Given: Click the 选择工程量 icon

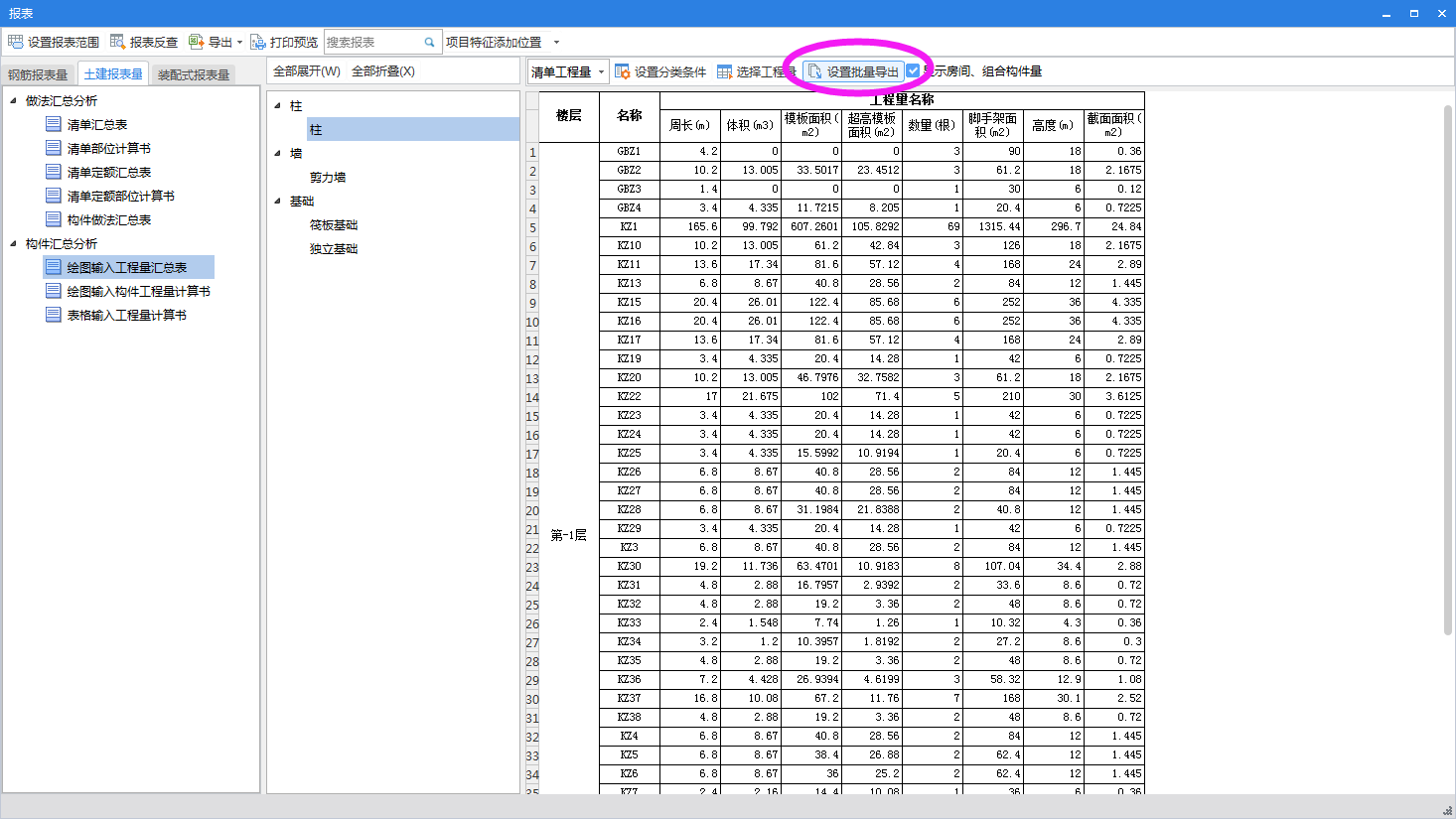Looking at the screenshot, I should click(x=724, y=71).
